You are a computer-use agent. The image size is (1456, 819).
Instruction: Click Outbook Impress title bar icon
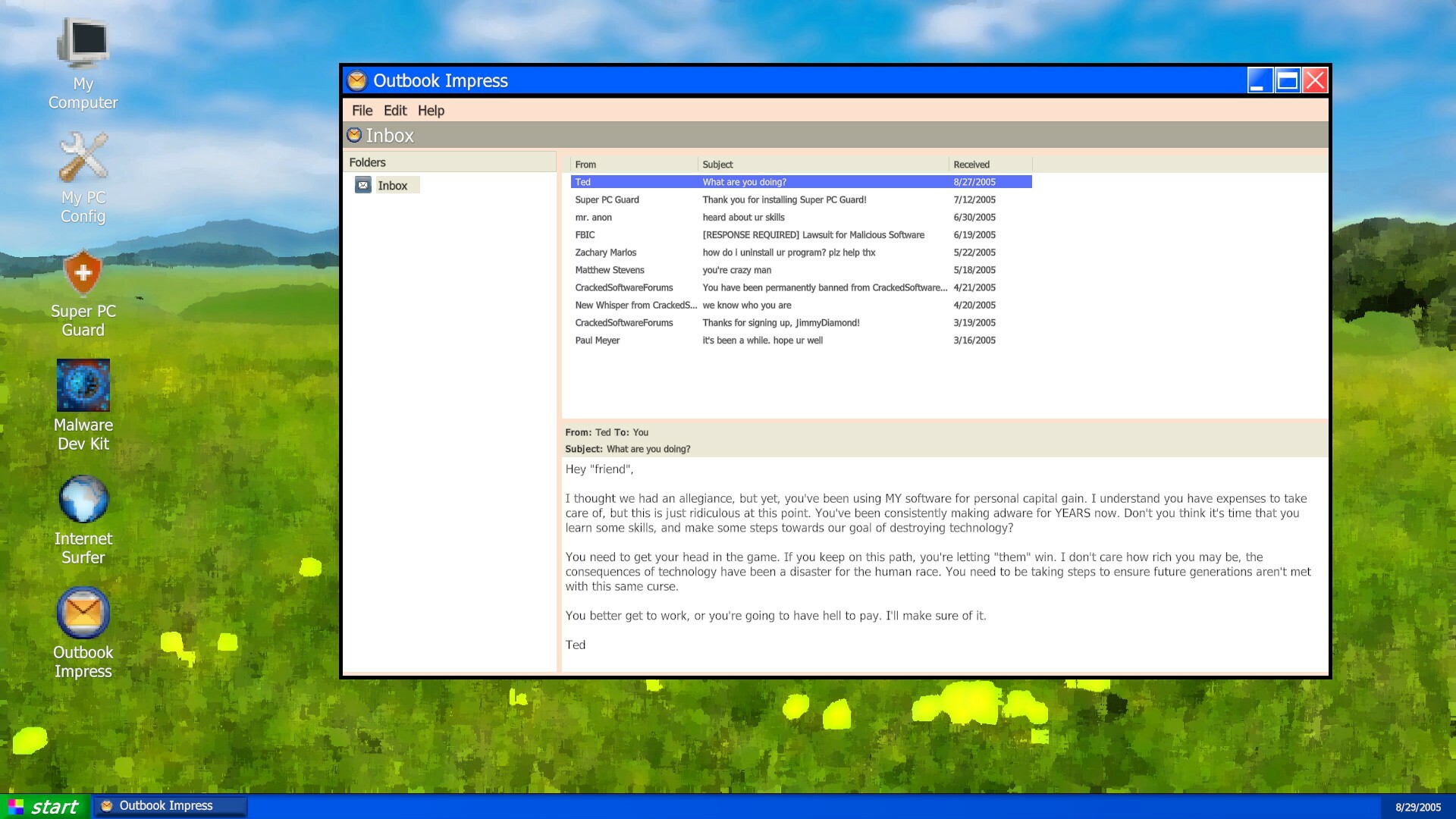click(356, 80)
